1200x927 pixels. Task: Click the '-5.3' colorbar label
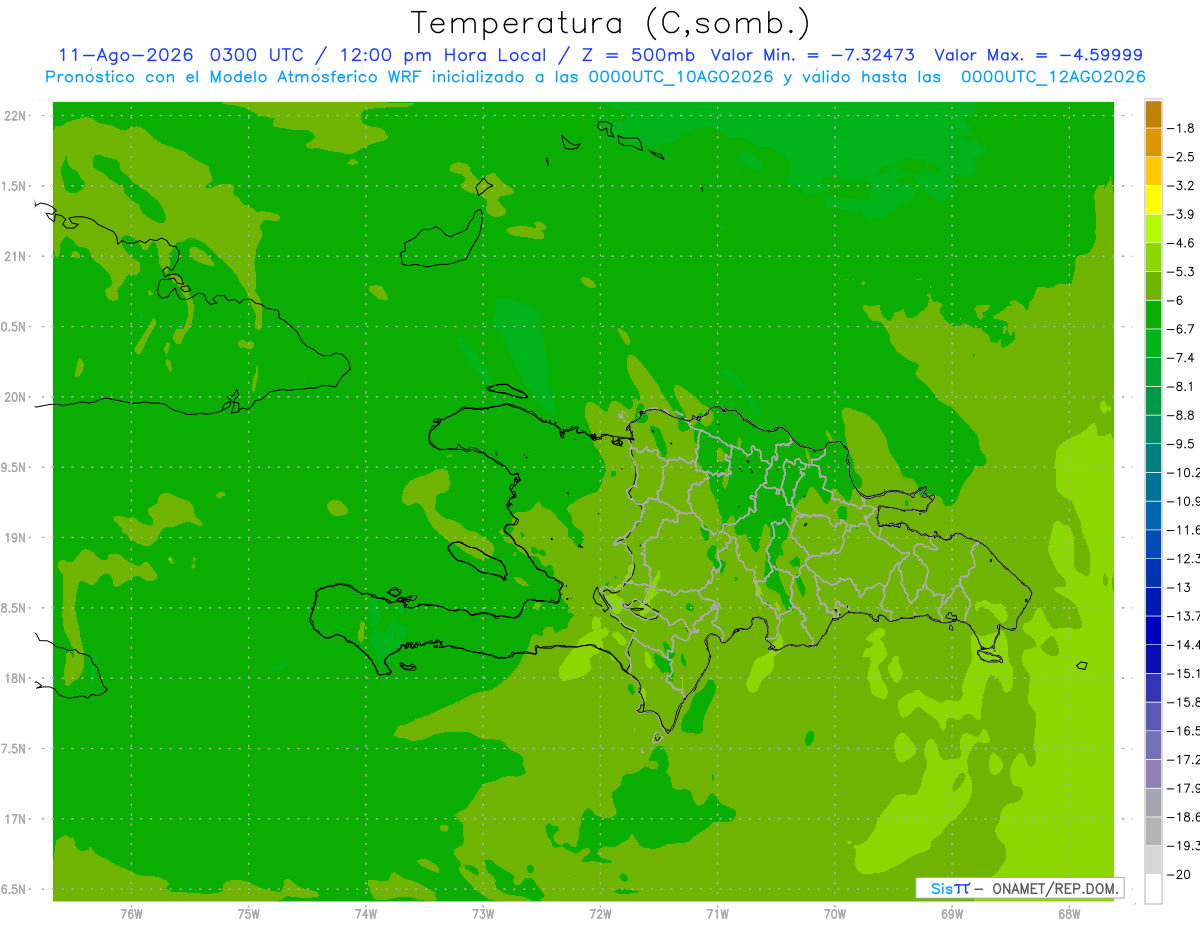[x=1183, y=271]
